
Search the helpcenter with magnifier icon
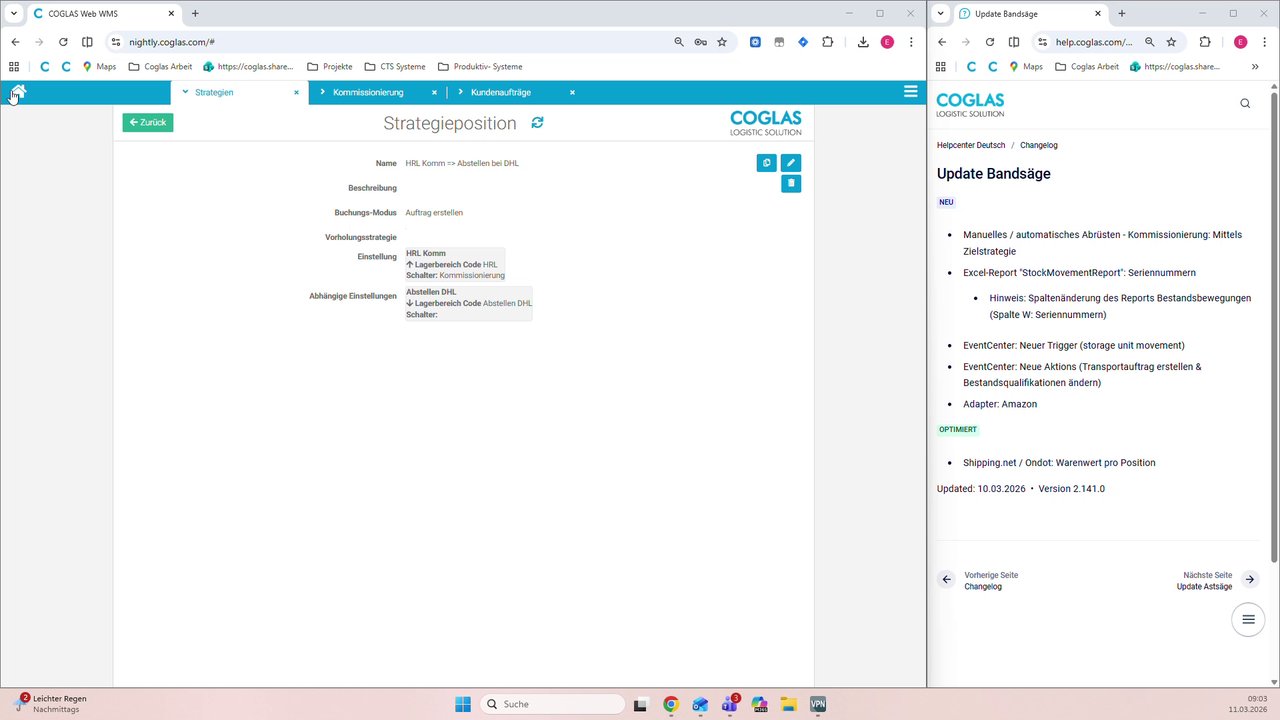[1245, 103]
